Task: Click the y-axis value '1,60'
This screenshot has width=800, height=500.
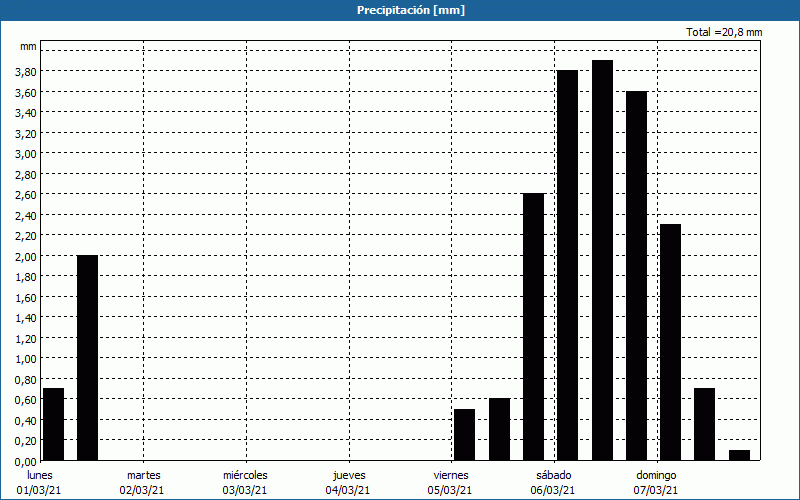Action: click(x=26, y=297)
